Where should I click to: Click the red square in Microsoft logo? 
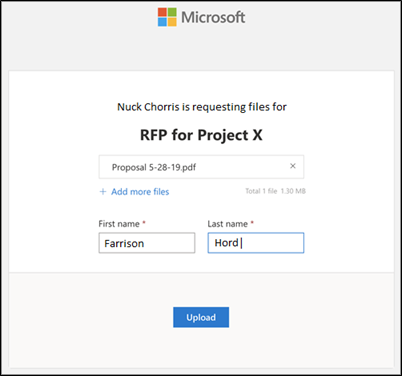[x=162, y=12]
